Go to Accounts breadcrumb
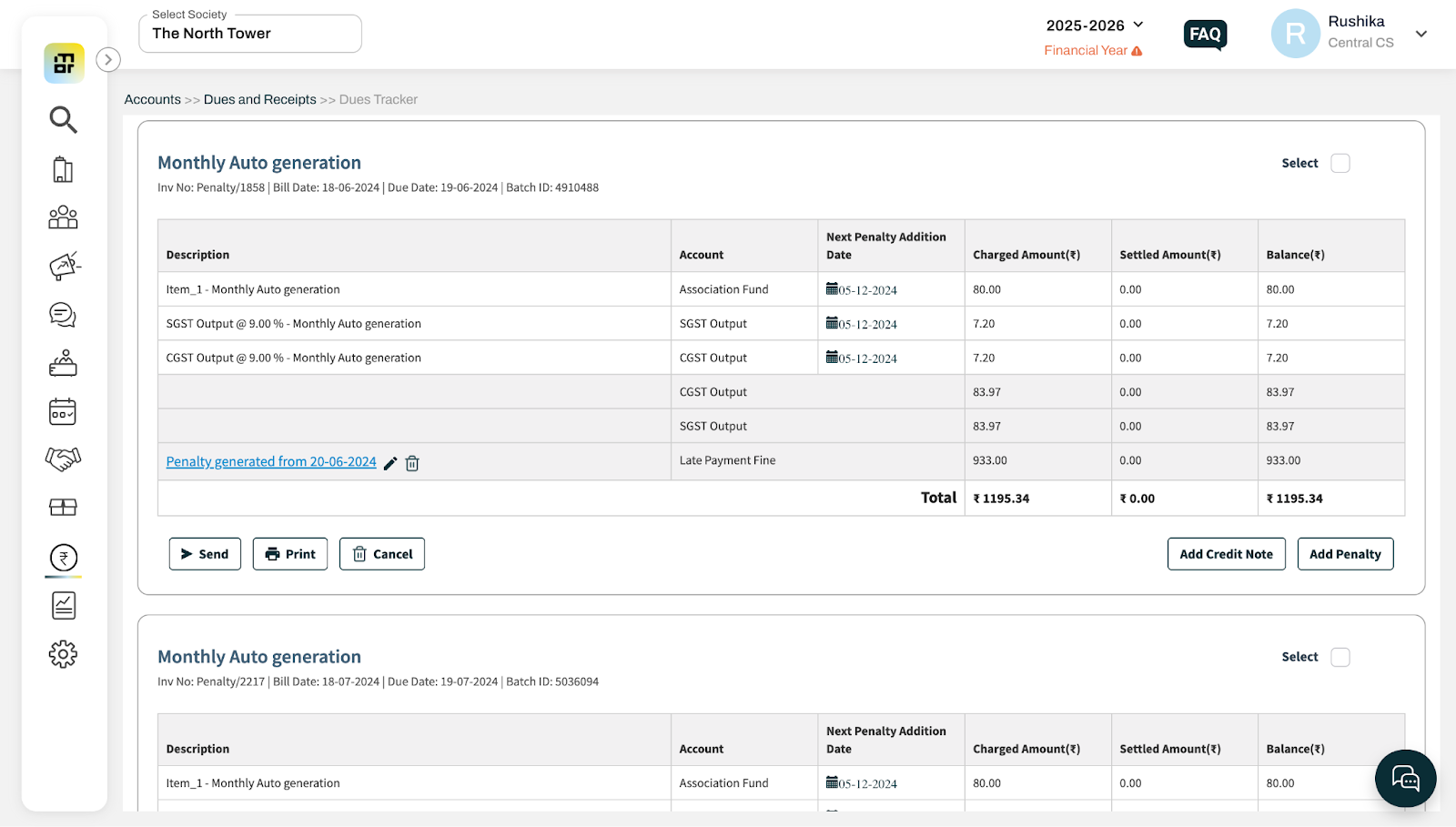This screenshot has height=827, width=1456. tap(153, 99)
